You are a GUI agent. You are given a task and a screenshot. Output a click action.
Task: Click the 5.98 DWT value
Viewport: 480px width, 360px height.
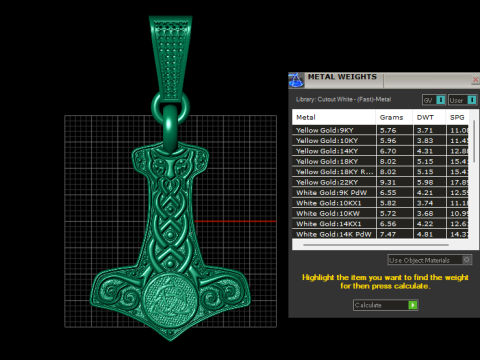pyautogui.click(x=425, y=182)
